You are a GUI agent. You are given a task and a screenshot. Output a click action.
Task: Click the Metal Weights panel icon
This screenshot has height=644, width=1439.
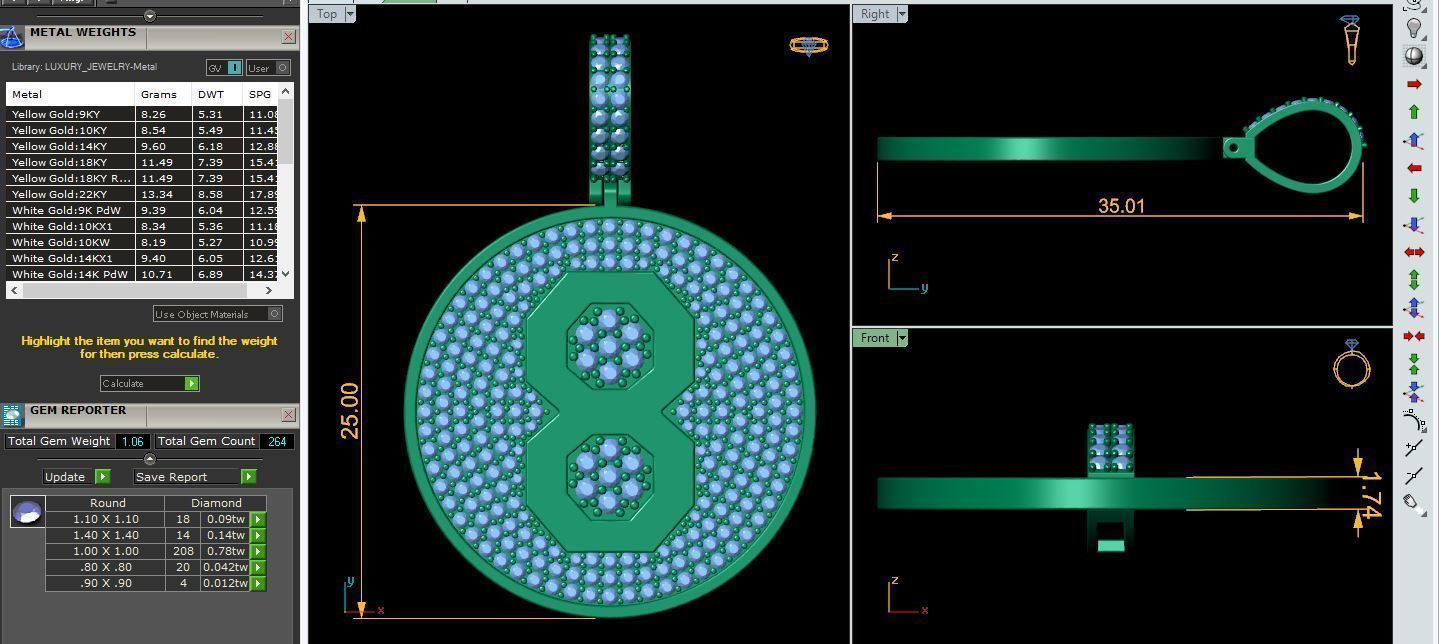[x=11, y=38]
